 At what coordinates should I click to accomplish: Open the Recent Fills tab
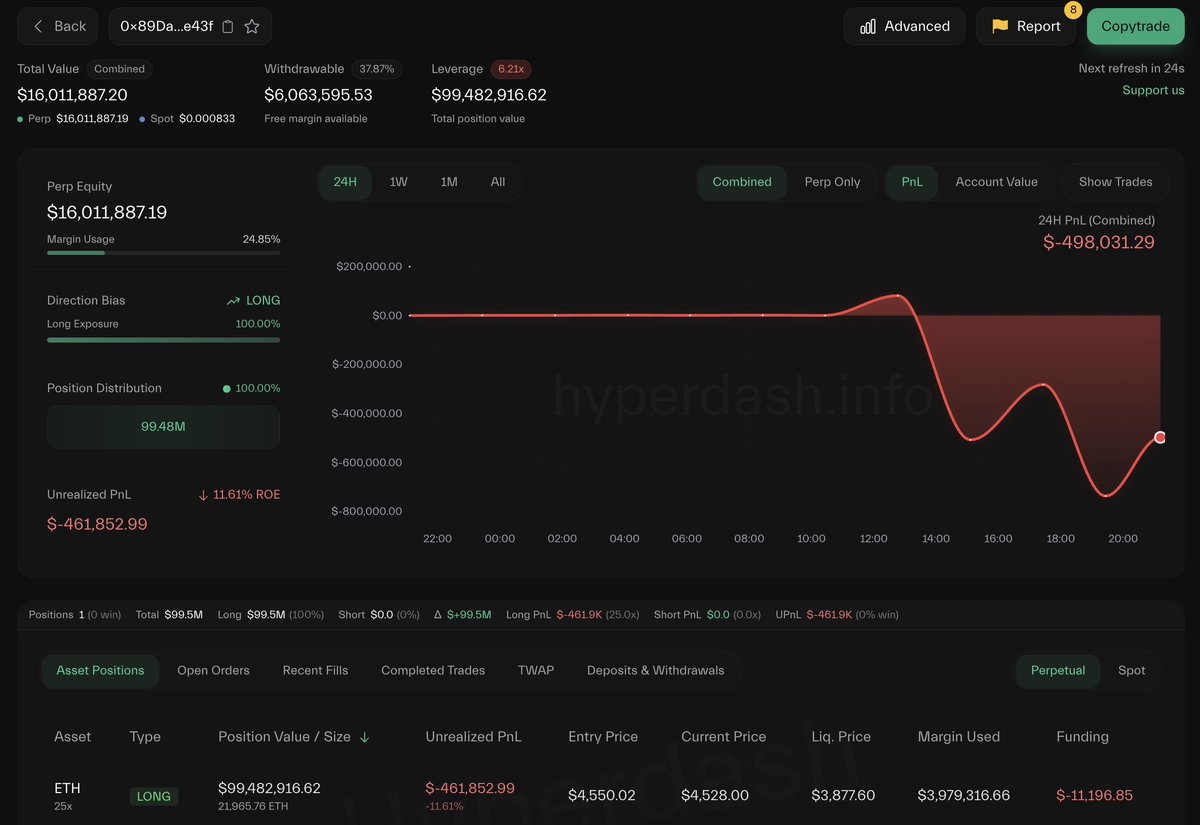[315, 671]
